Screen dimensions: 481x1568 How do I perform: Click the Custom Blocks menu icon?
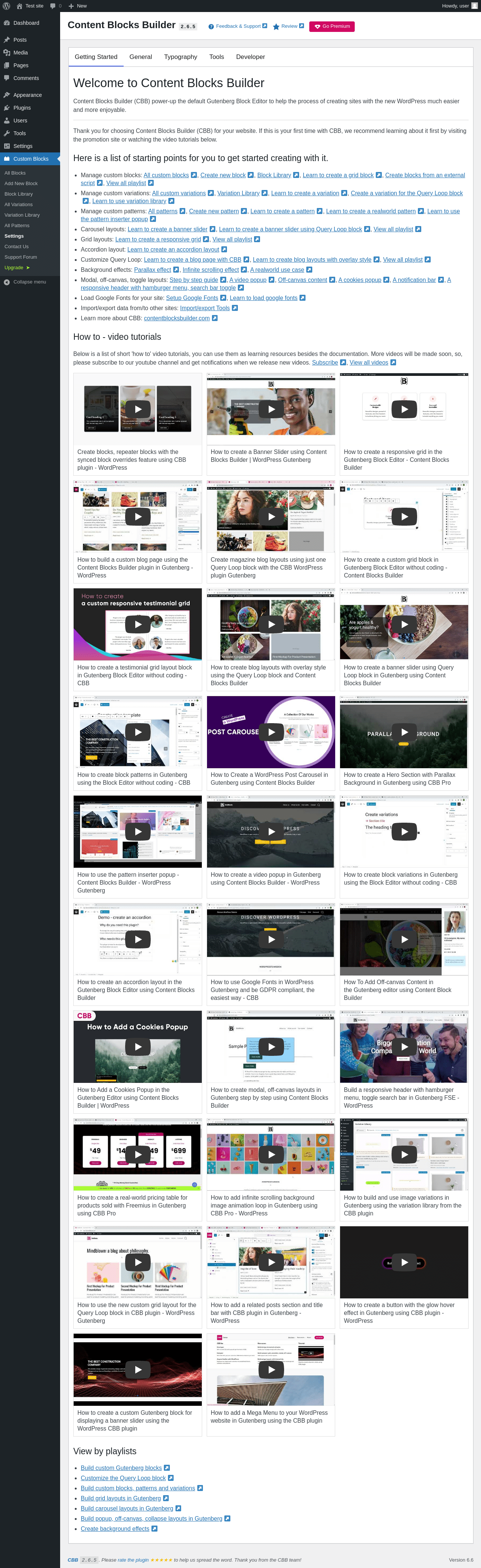point(7,160)
